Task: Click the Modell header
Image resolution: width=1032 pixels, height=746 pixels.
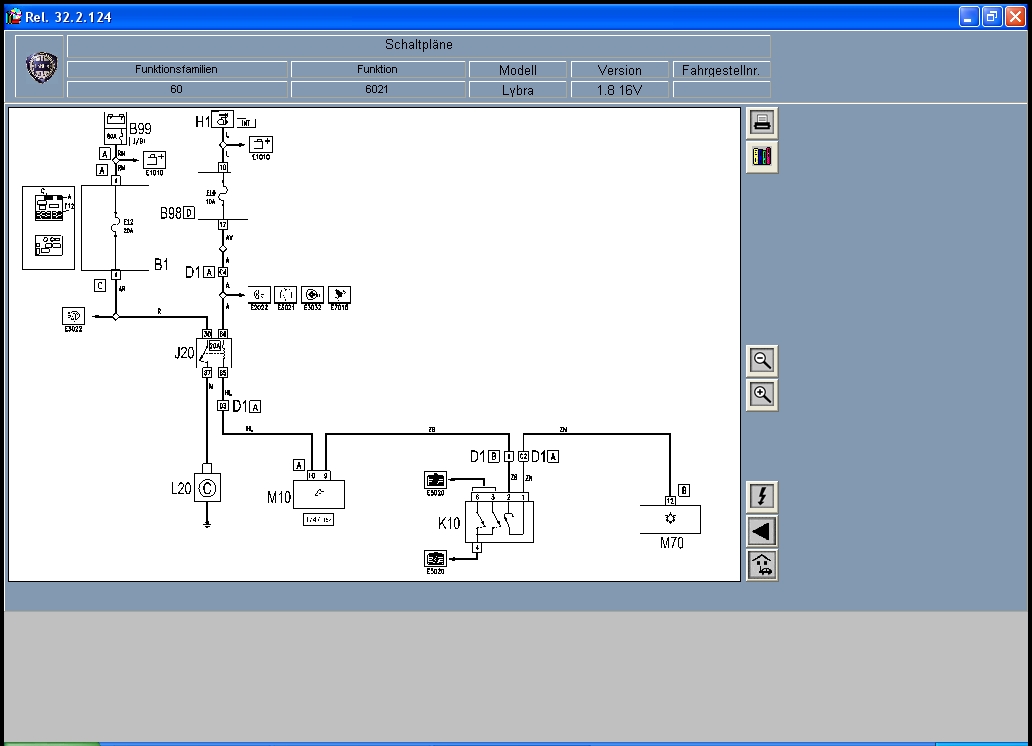Action: (x=517, y=70)
